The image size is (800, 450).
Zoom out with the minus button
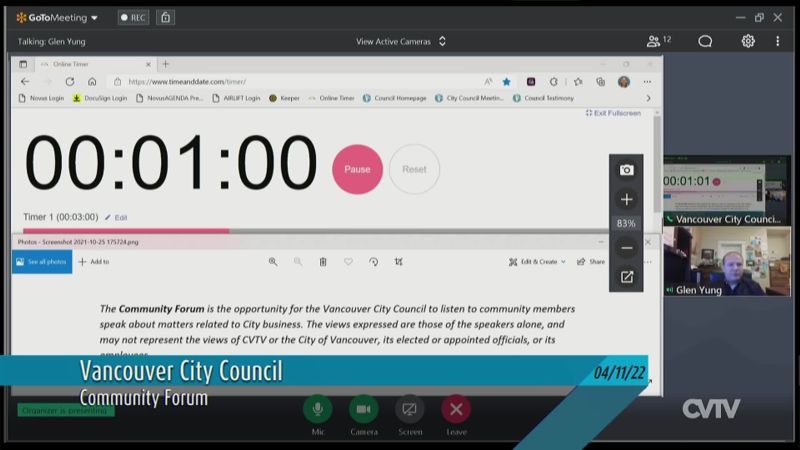click(627, 248)
